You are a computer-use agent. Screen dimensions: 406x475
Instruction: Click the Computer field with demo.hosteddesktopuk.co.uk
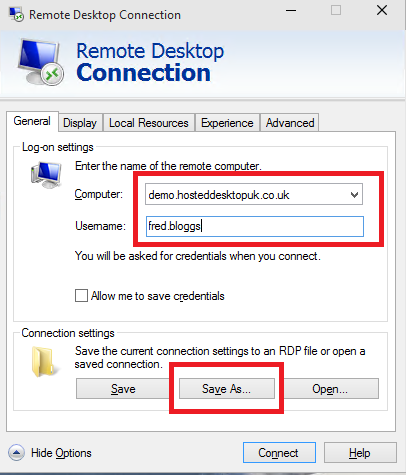click(x=254, y=194)
